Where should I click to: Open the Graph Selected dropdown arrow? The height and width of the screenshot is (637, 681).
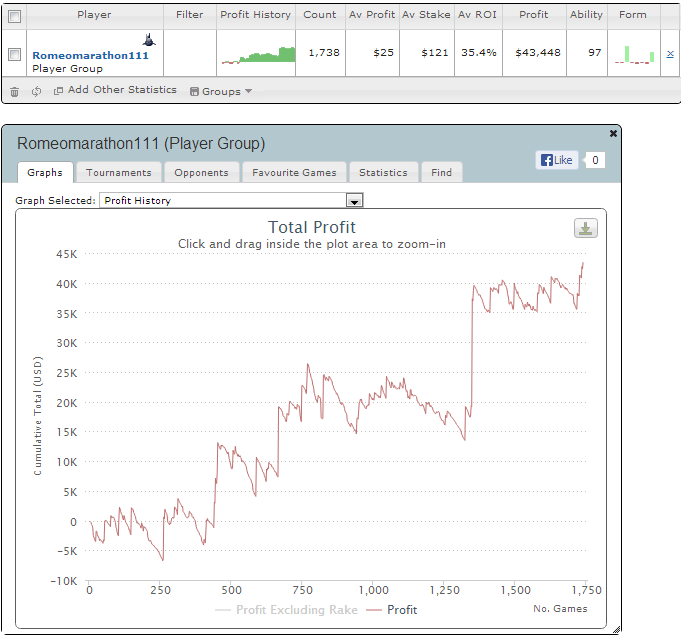point(354,201)
